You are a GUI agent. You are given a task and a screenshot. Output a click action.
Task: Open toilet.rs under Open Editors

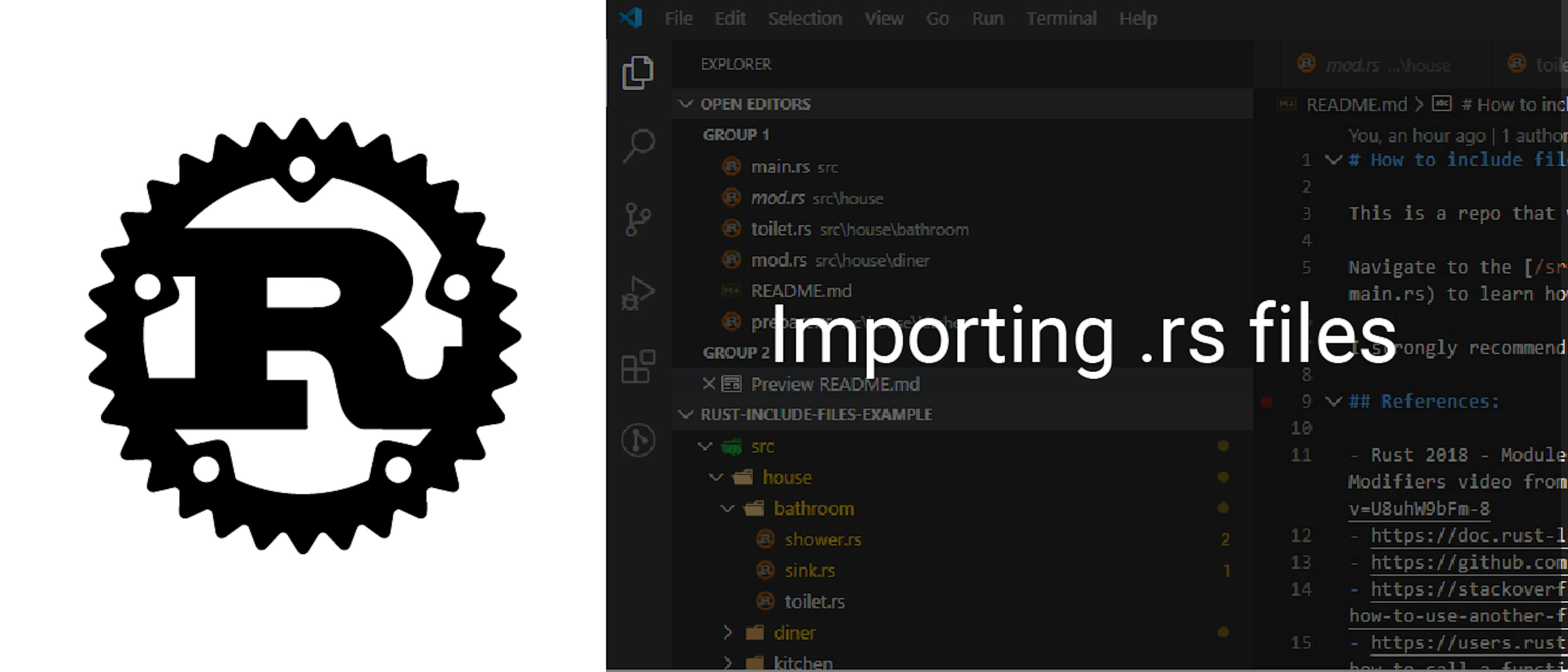coord(781,229)
